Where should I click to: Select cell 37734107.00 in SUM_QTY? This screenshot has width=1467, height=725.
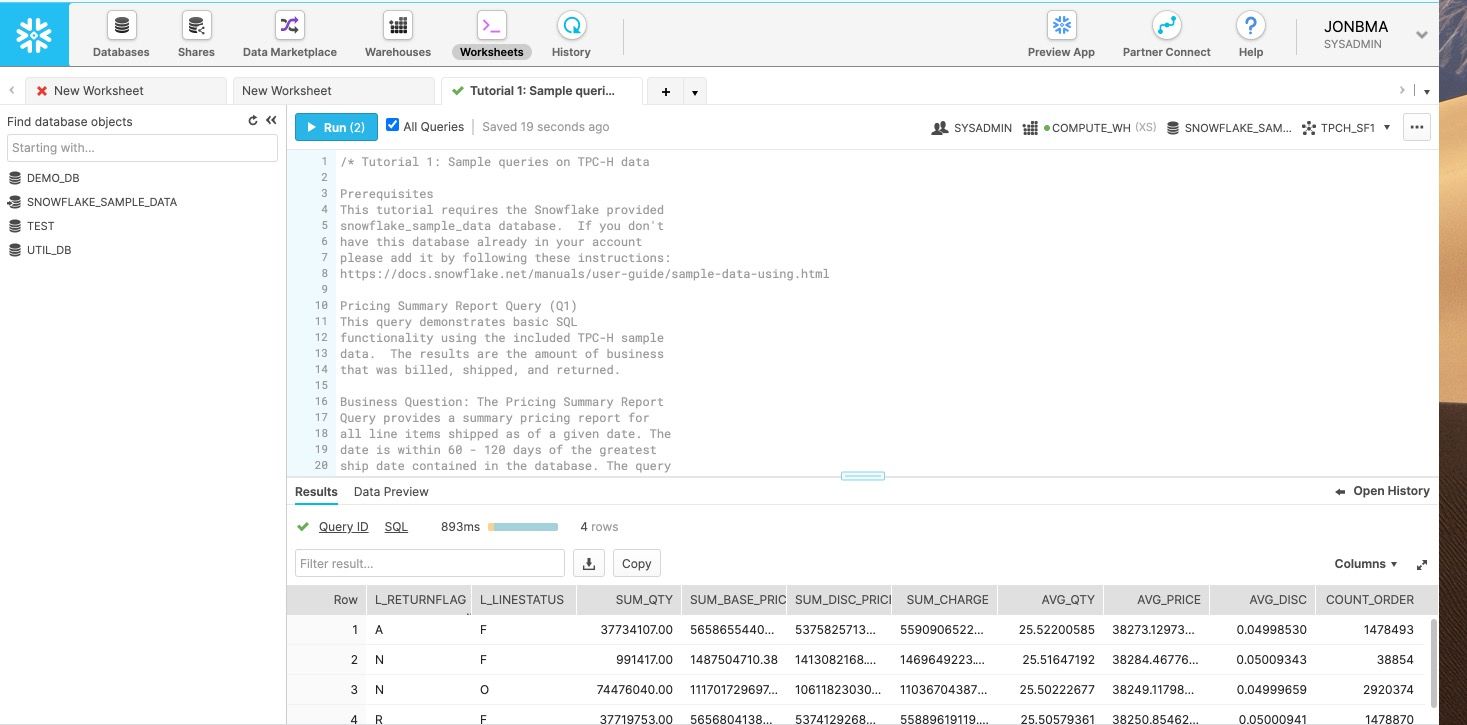(x=629, y=630)
